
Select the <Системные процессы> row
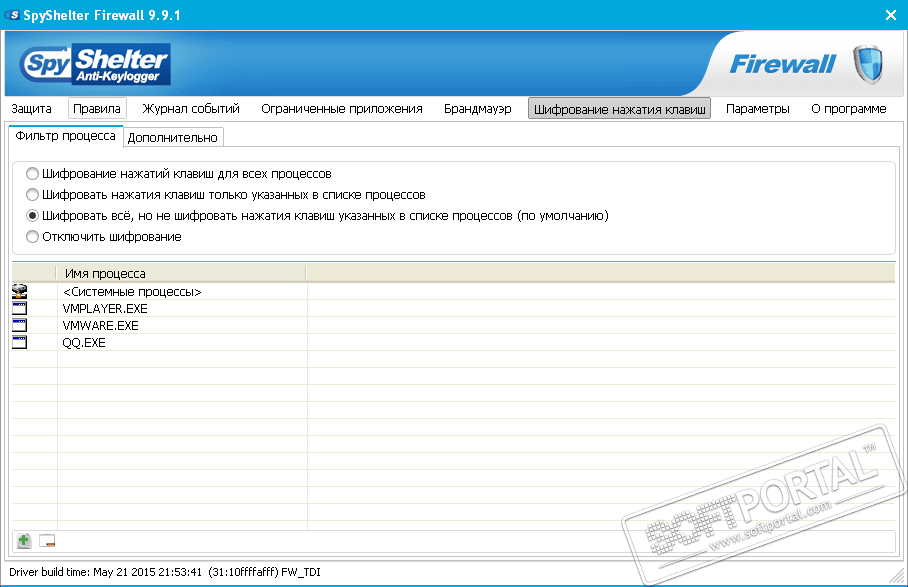453,291
